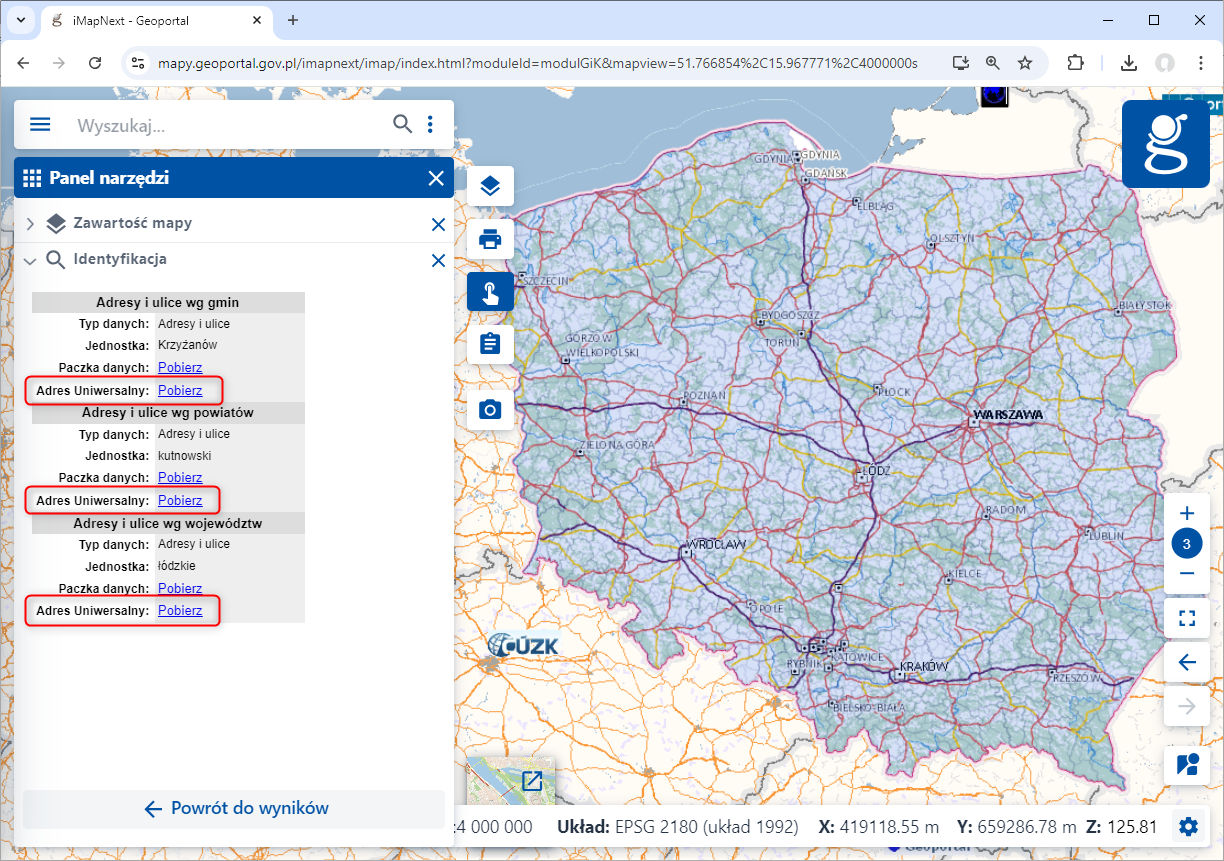
Task: Open the map layers panel
Action: pos(489,185)
